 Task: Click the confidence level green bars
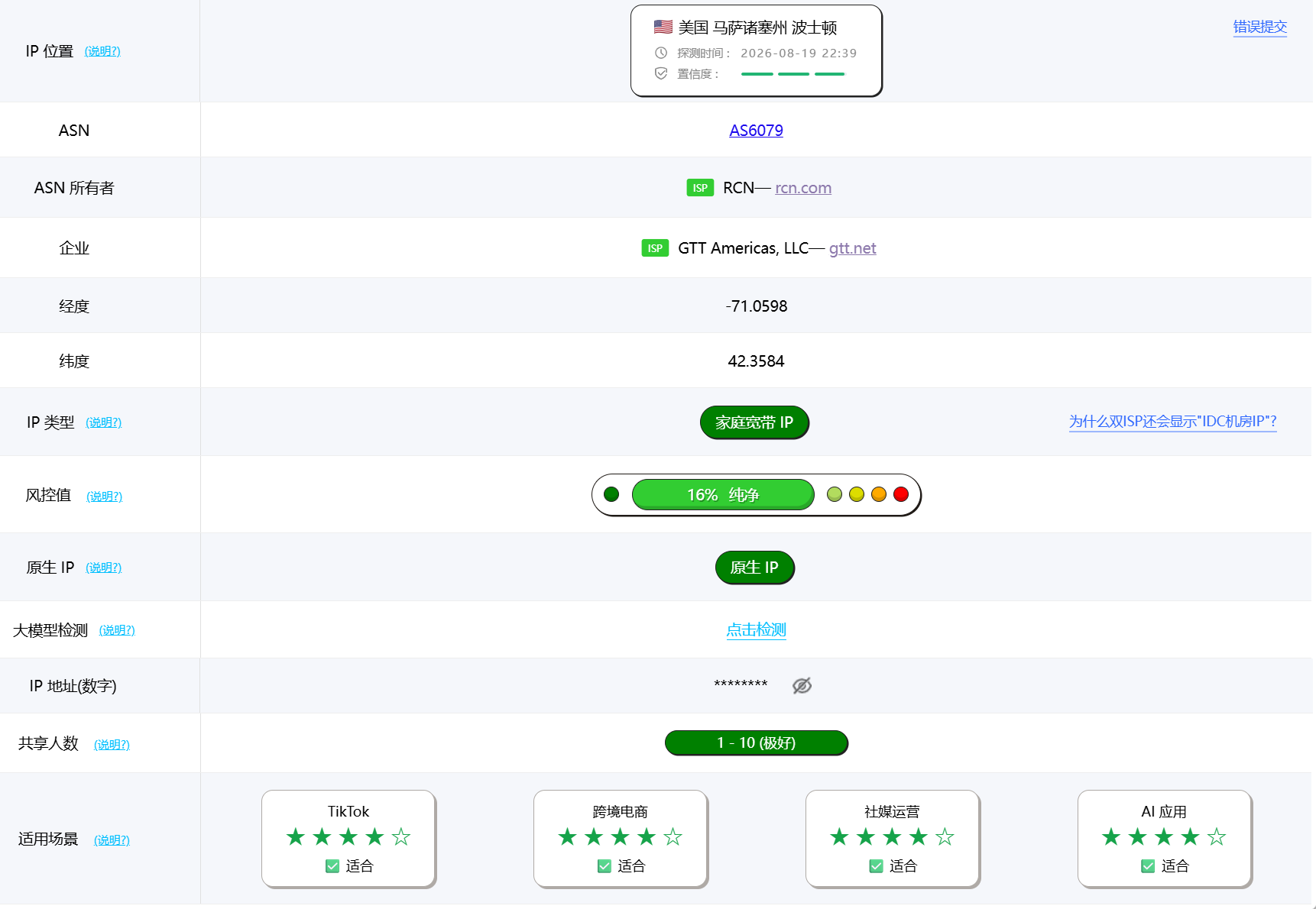point(793,74)
